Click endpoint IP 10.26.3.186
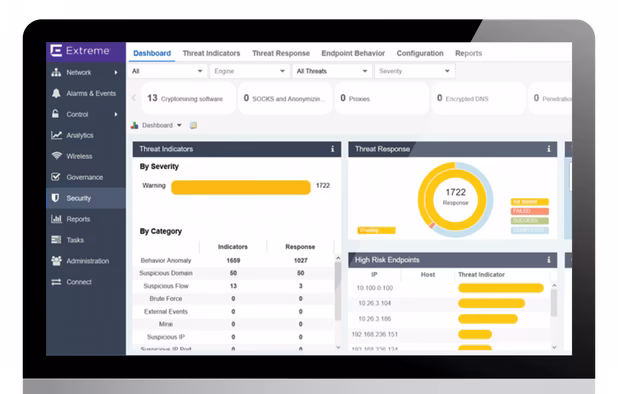The width and height of the screenshot is (618, 394). pyautogui.click(x=374, y=319)
